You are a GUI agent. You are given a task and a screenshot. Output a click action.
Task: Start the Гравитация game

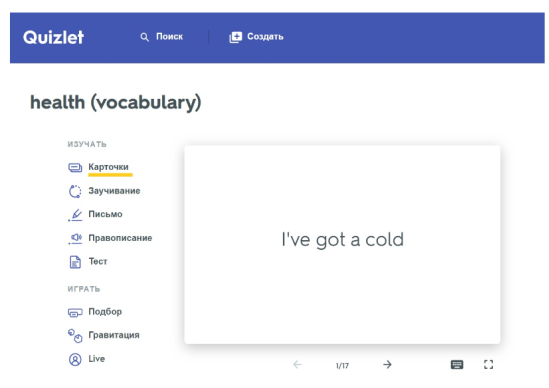click(114, 335)
